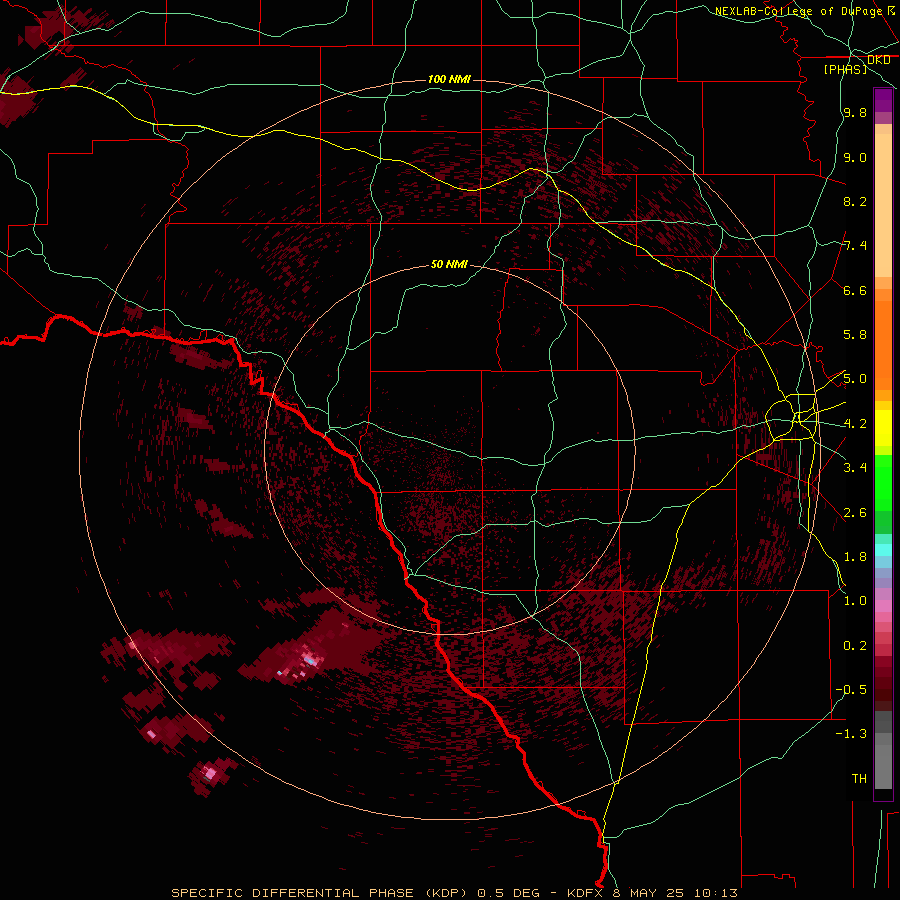Click the 5.0 scale label
Image resolution: width=900 pixels, height=900 pixels.
(x=855, y=379)
